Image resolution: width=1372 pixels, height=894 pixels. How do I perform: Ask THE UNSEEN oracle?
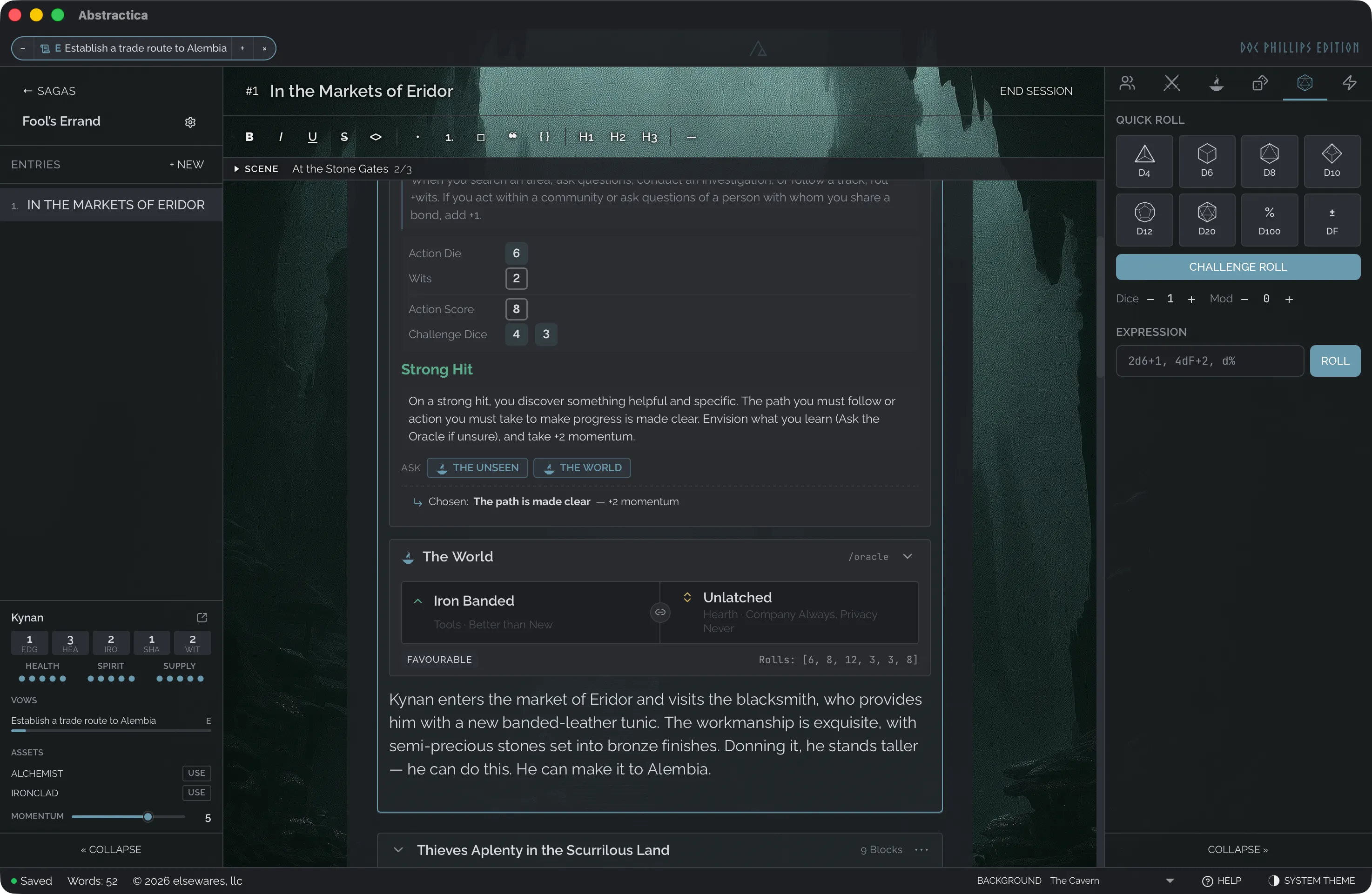478,468
